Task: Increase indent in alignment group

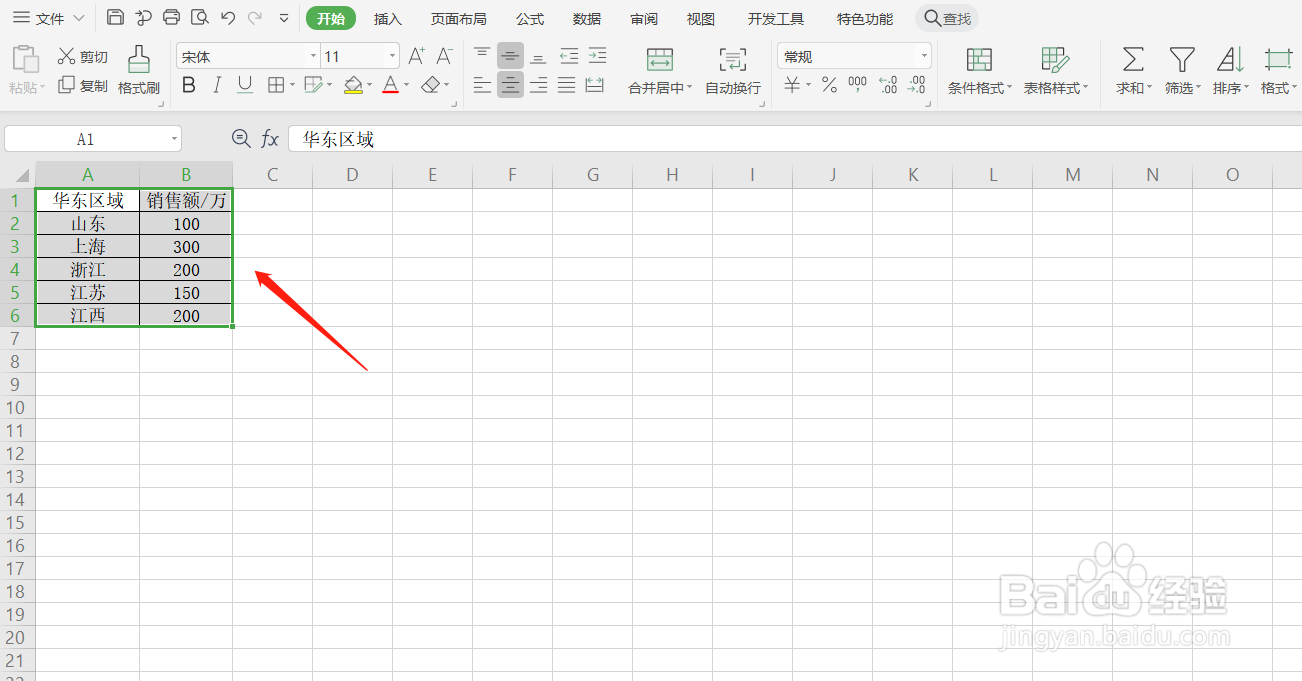Action: [597, 56]
